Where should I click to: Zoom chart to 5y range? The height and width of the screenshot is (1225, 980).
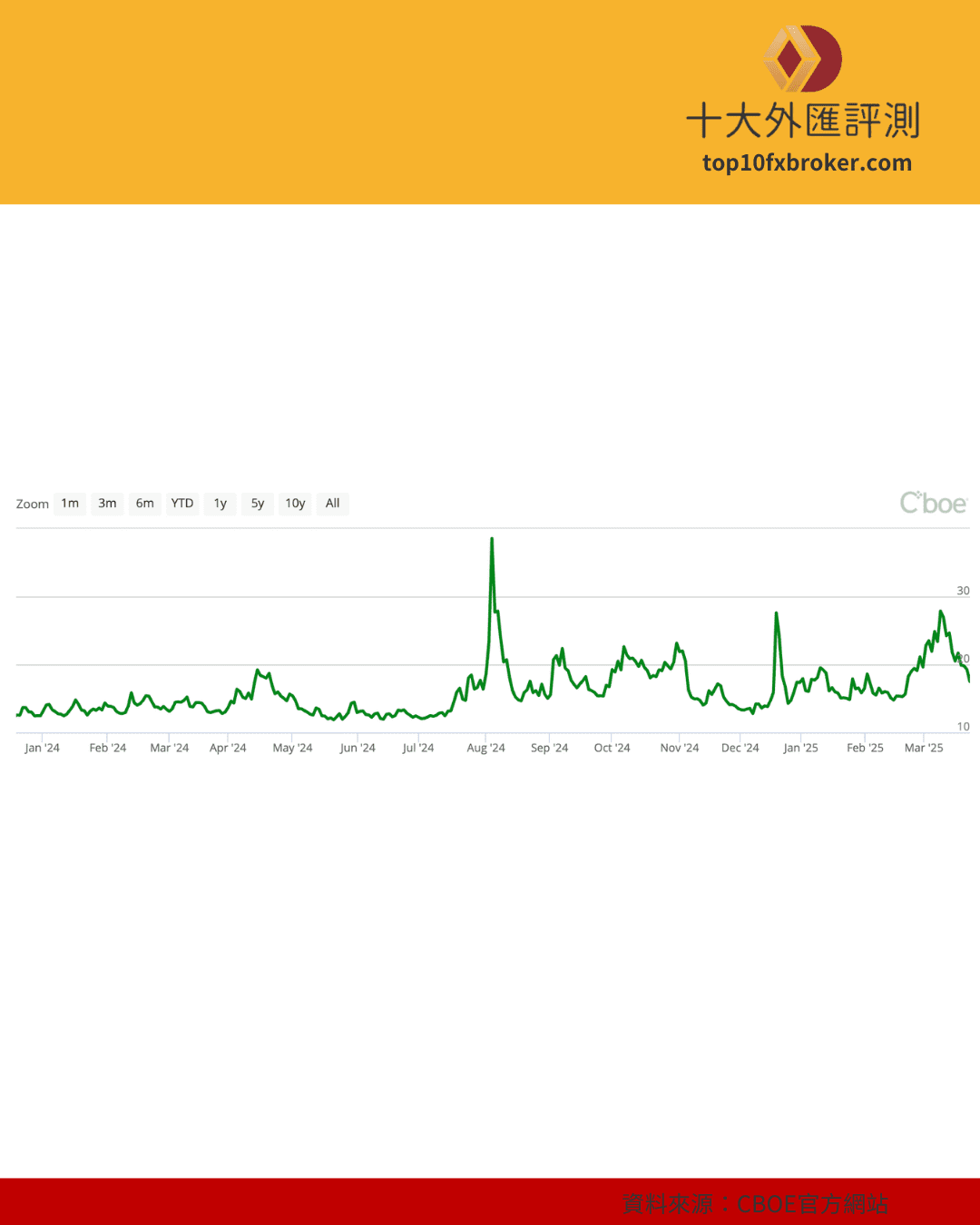coord(258,504)
